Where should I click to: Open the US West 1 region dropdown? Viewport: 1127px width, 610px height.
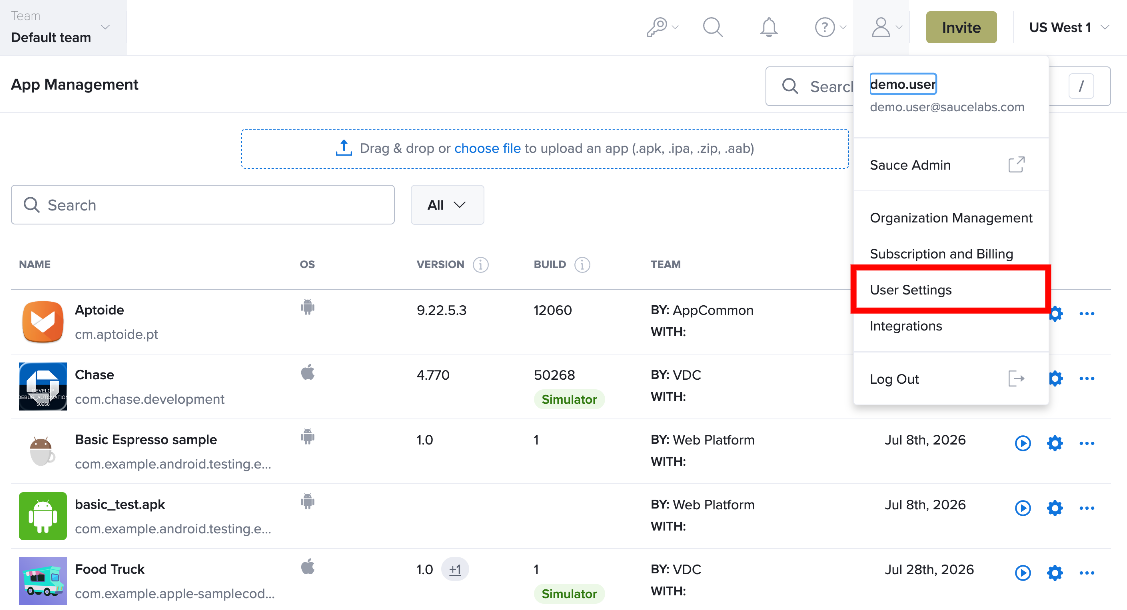click(1069, 27)
